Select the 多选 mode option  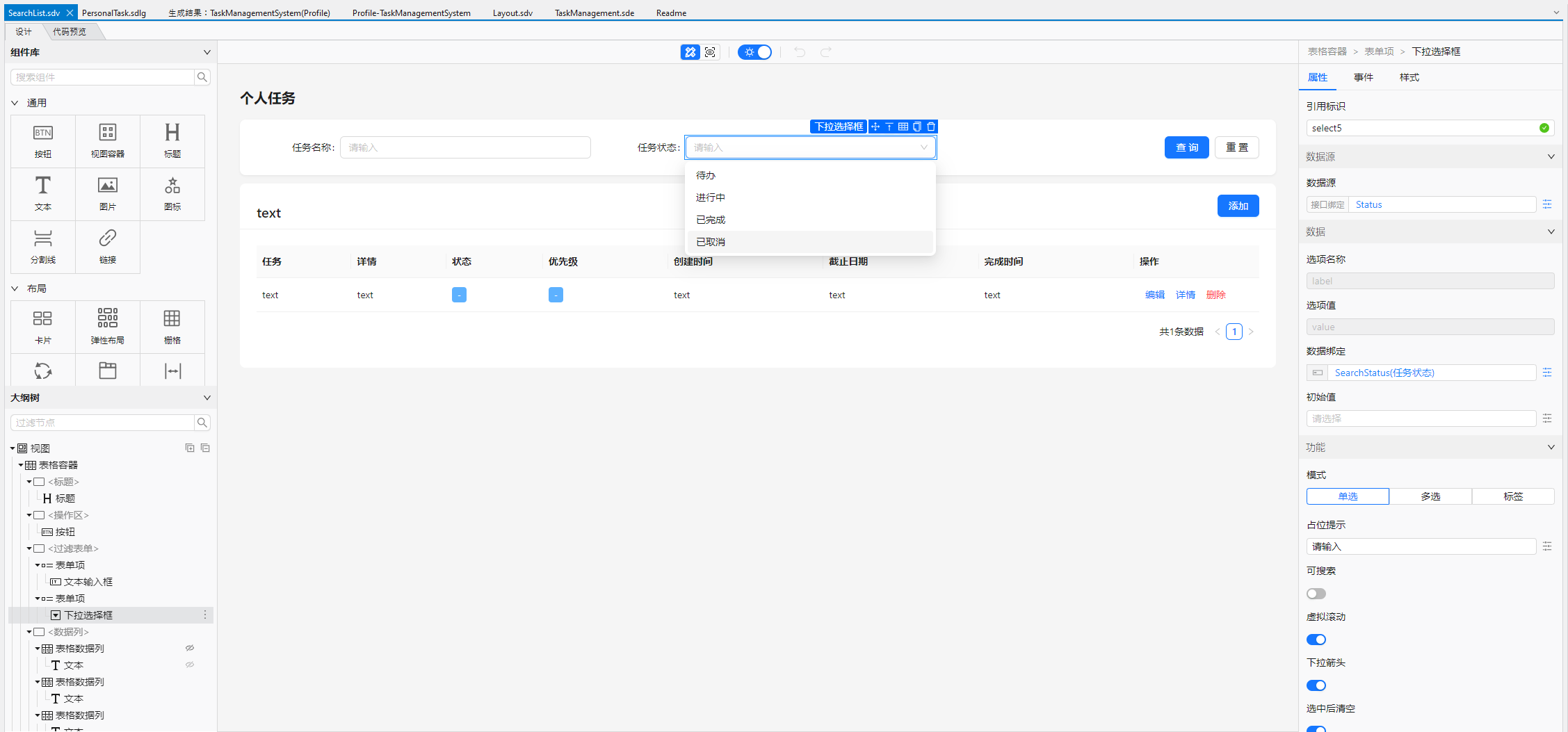pos(1430,496)
